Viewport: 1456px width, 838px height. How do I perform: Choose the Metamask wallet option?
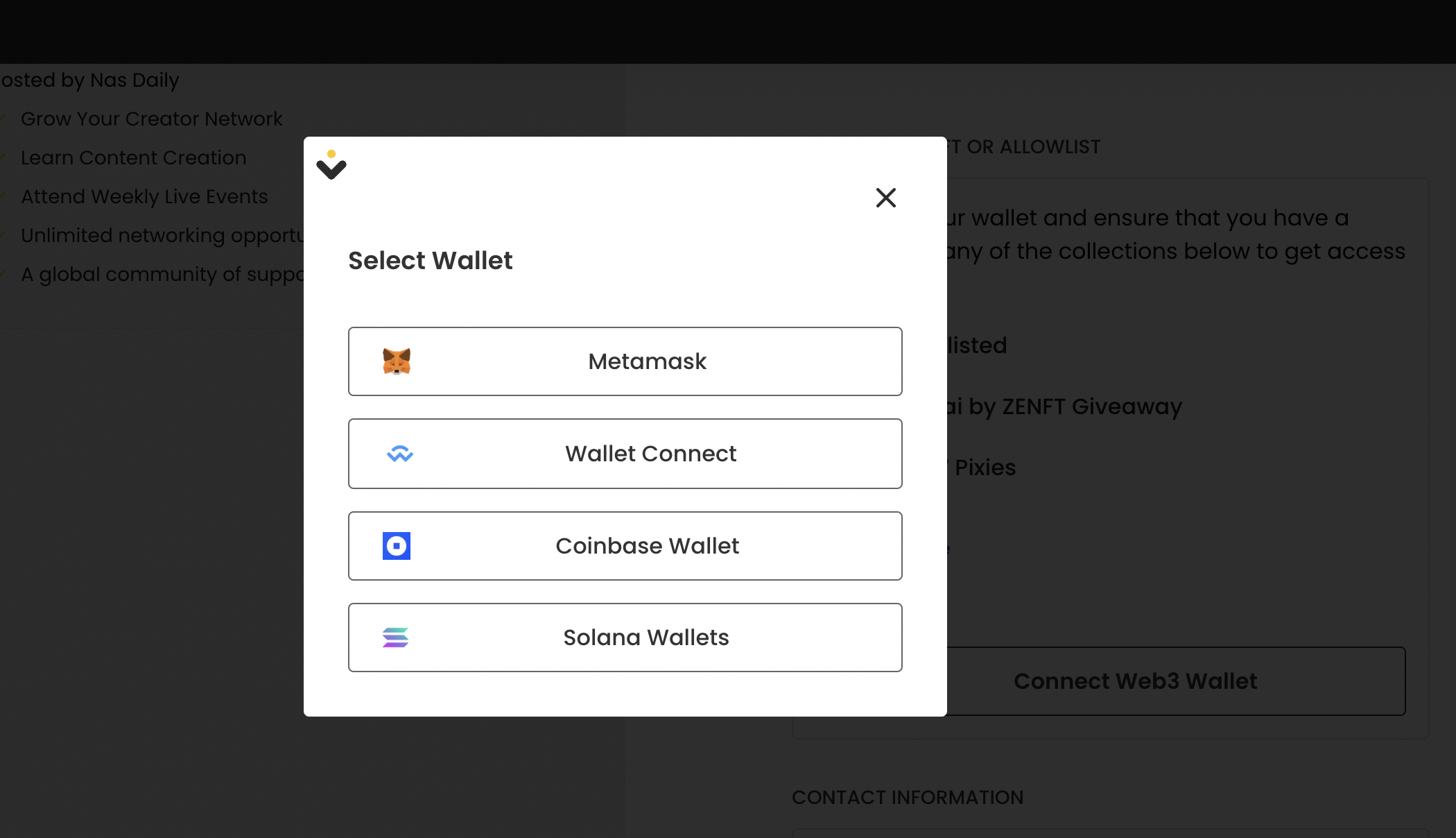(625, 361)
